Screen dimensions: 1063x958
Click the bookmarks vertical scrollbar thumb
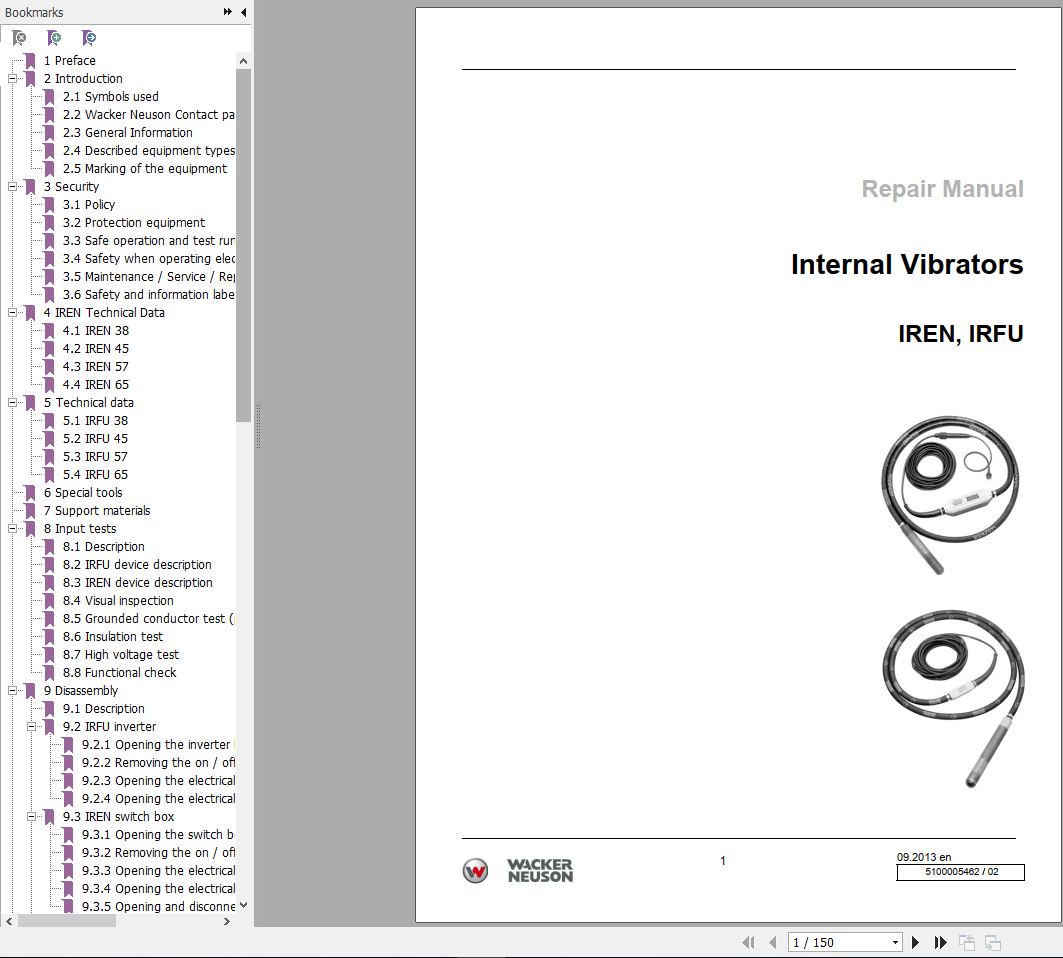[243, 245]
